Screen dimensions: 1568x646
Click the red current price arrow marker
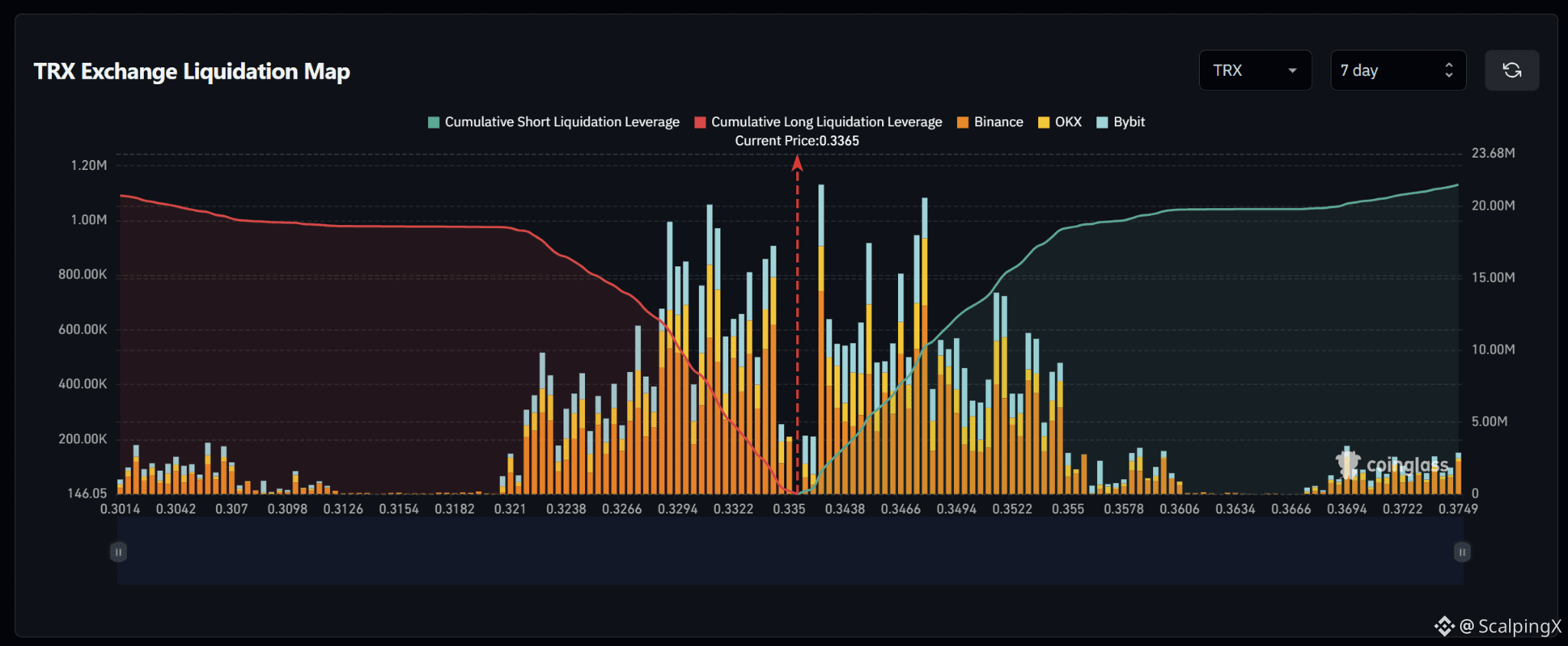point(797,162)
